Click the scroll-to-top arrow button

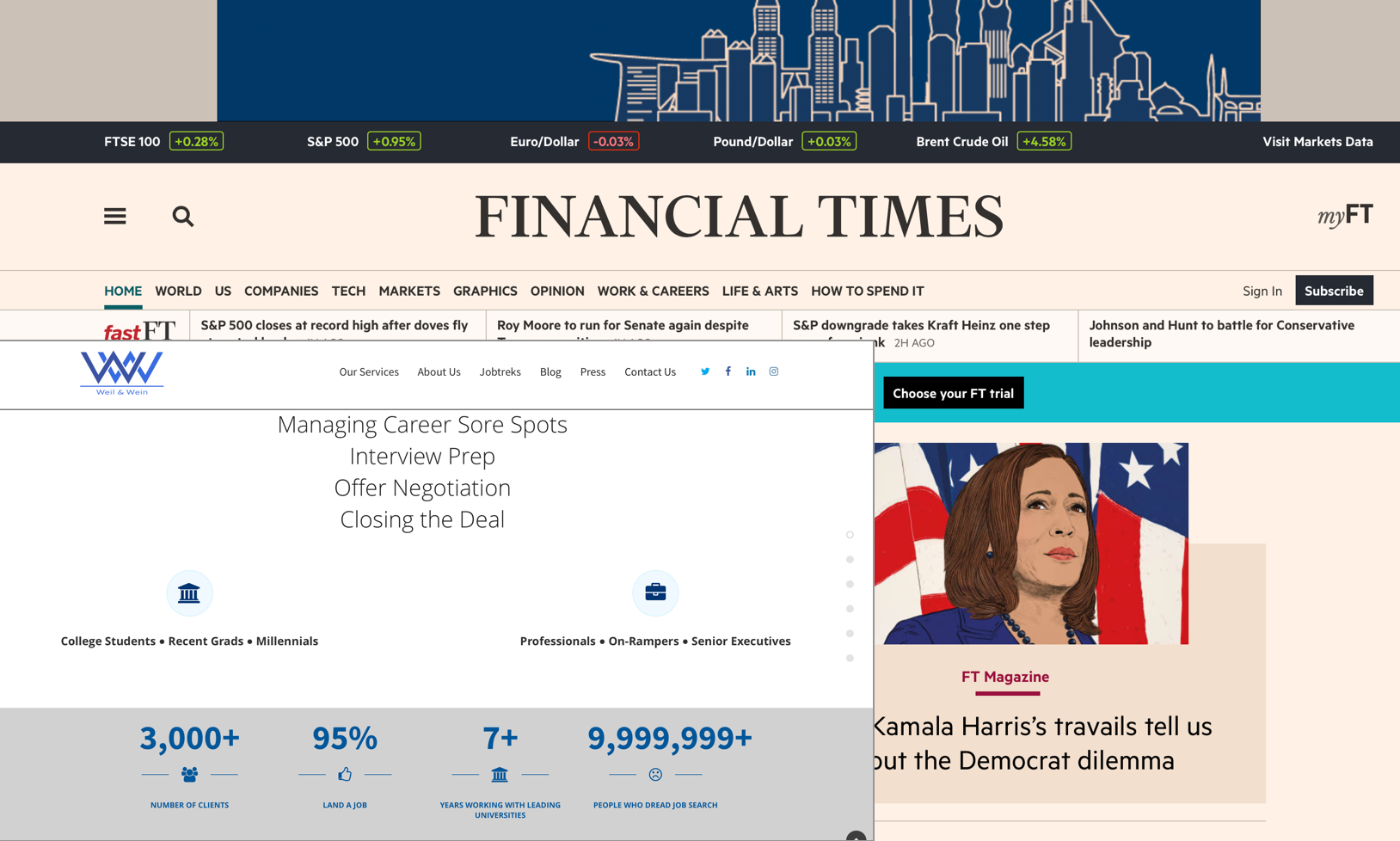point(856,836)
